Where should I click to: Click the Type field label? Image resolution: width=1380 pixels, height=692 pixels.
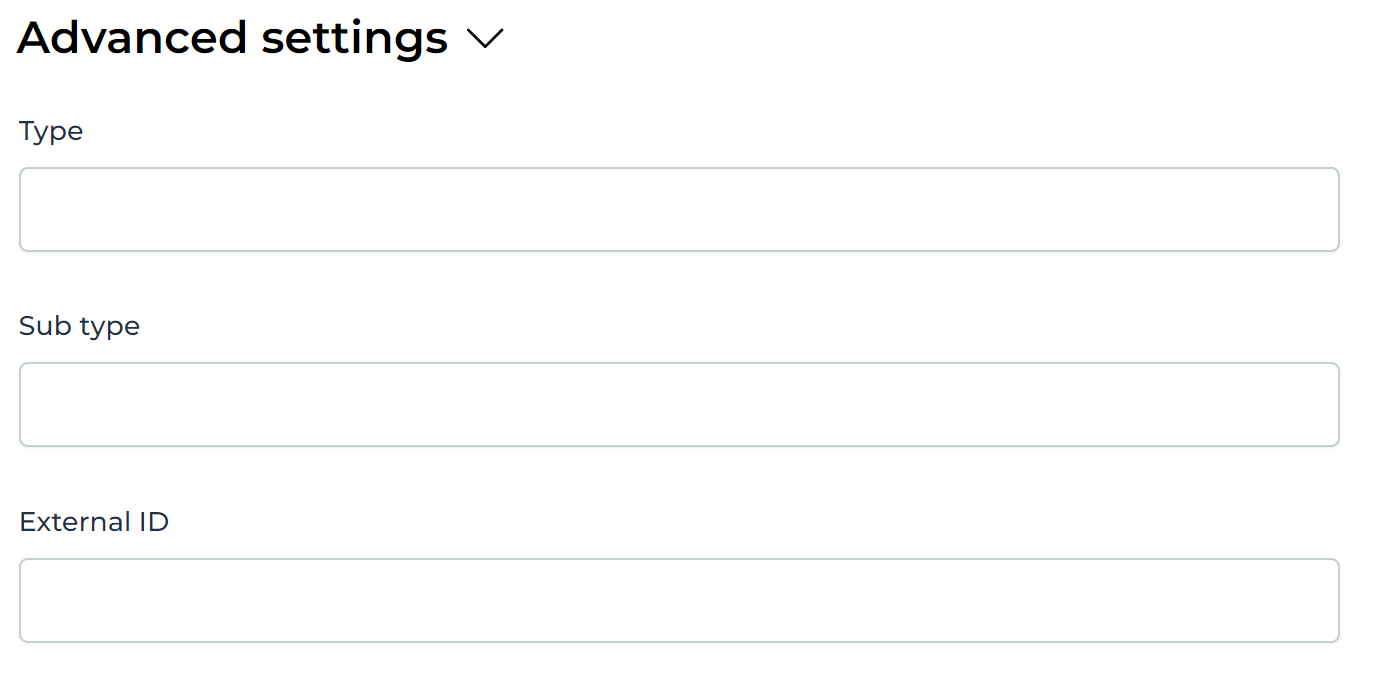(x=50, y=131)
